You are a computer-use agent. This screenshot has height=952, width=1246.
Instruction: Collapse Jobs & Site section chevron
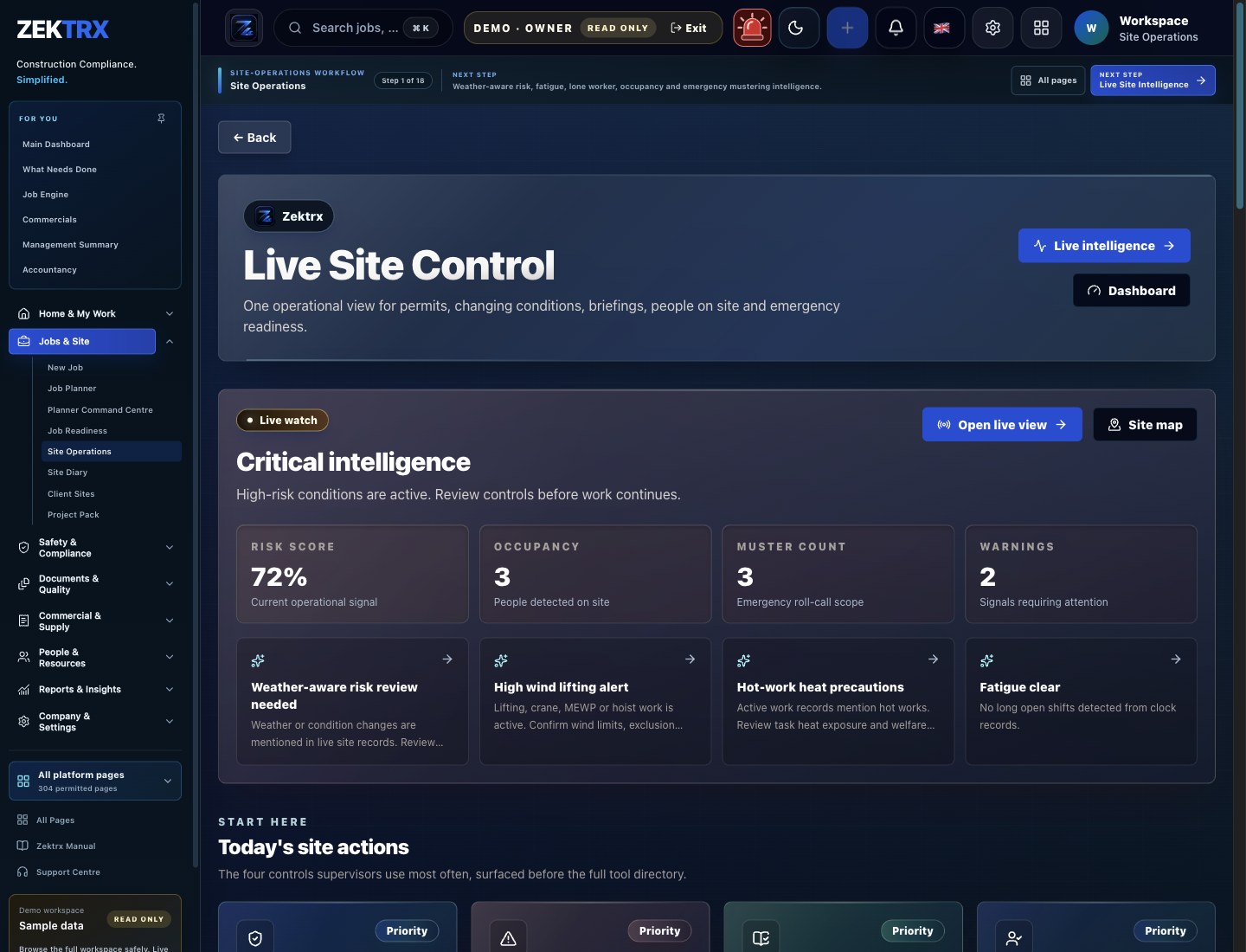pos(170,341)
